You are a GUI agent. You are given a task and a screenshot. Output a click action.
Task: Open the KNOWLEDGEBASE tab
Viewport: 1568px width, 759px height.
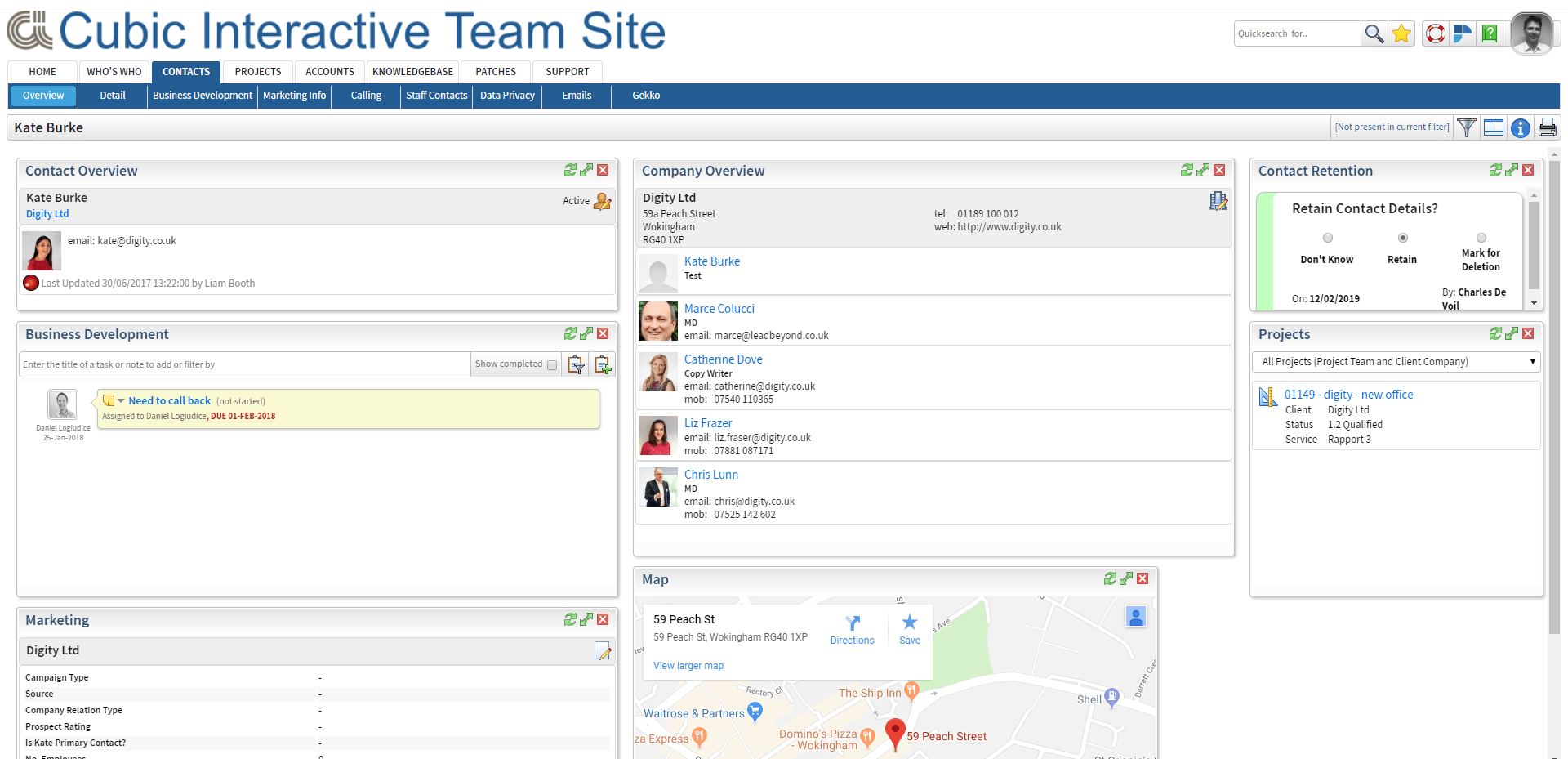click(413, 72)
